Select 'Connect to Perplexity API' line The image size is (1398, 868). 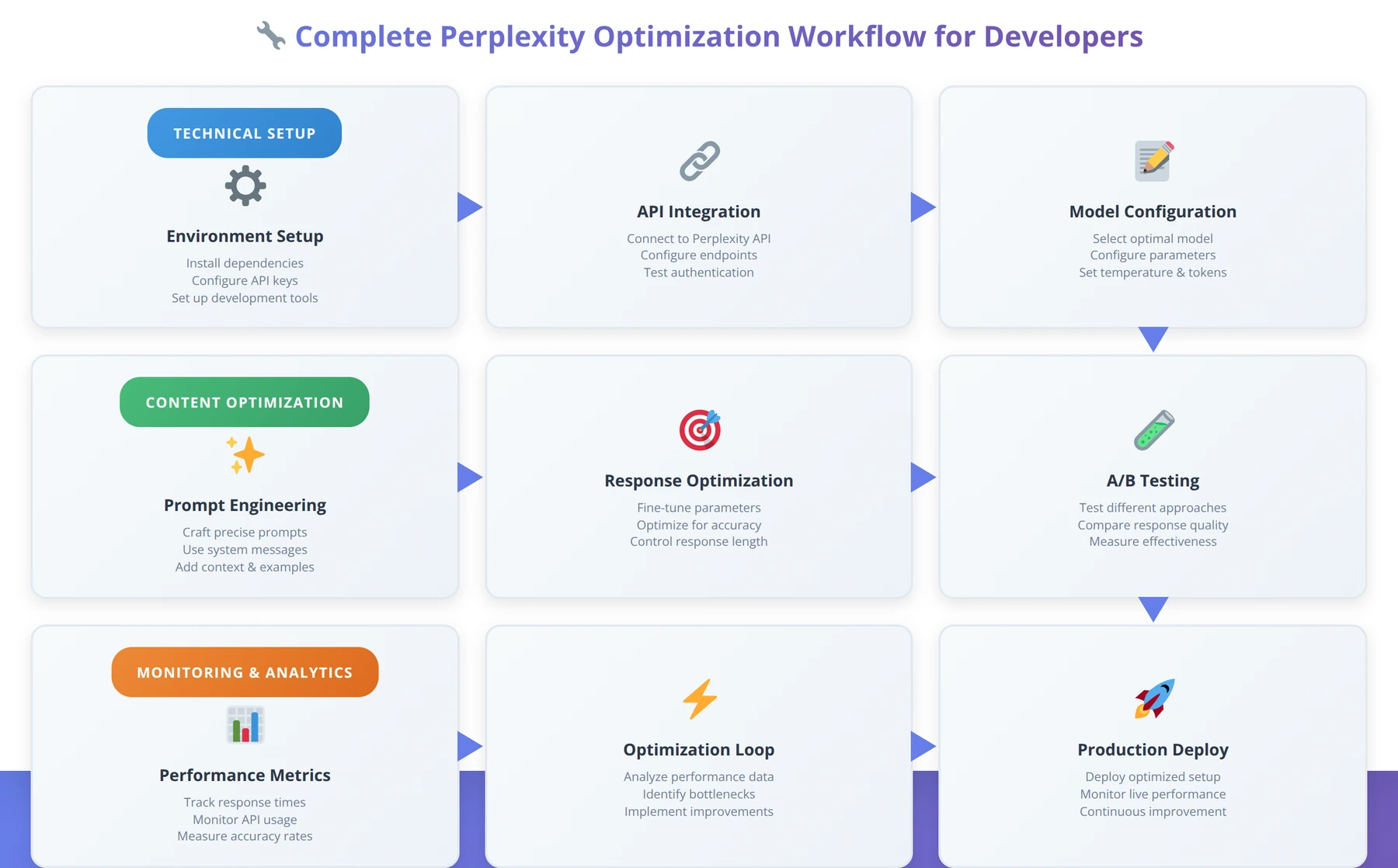click(x=699, y=238)
